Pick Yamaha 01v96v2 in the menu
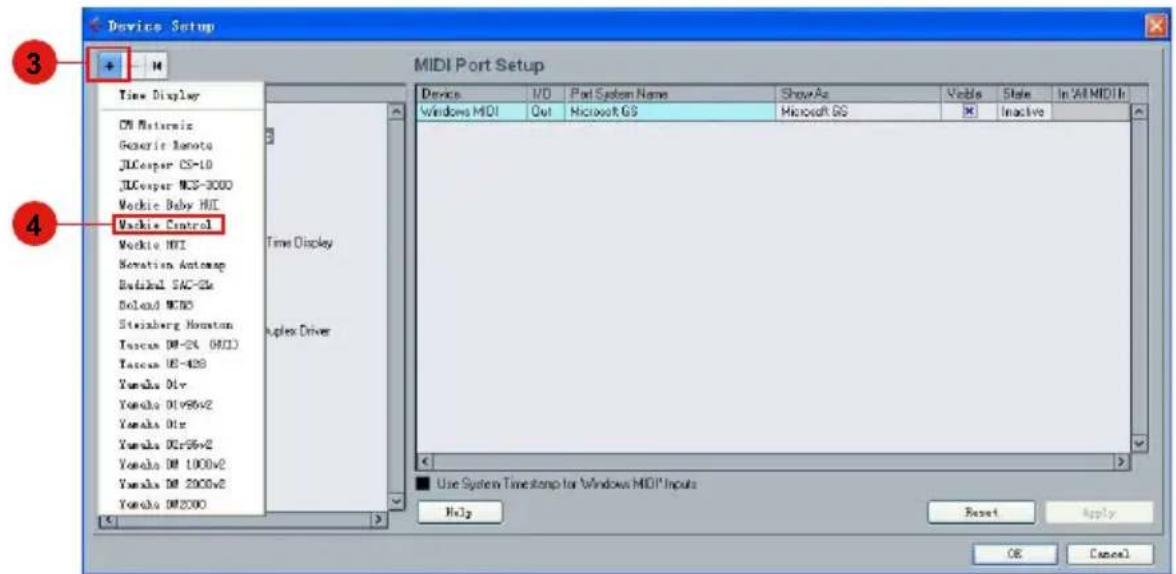 (166, 404)
